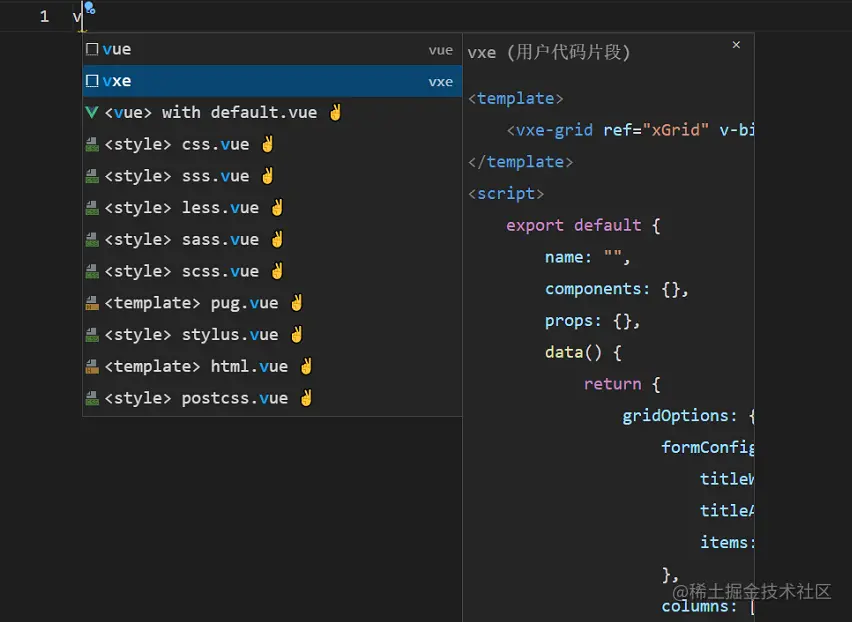The image size is (852, 622).
Task: Click the green Vue logo icon
Action: pos(92,112)
